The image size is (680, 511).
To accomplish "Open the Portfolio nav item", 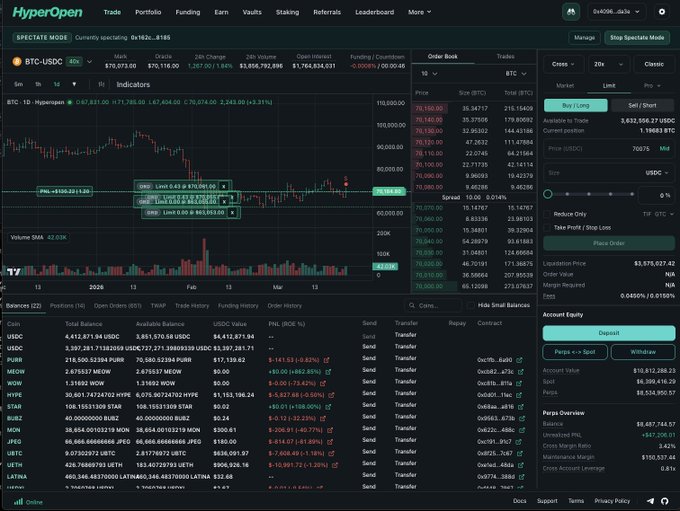I will point(148,12).
